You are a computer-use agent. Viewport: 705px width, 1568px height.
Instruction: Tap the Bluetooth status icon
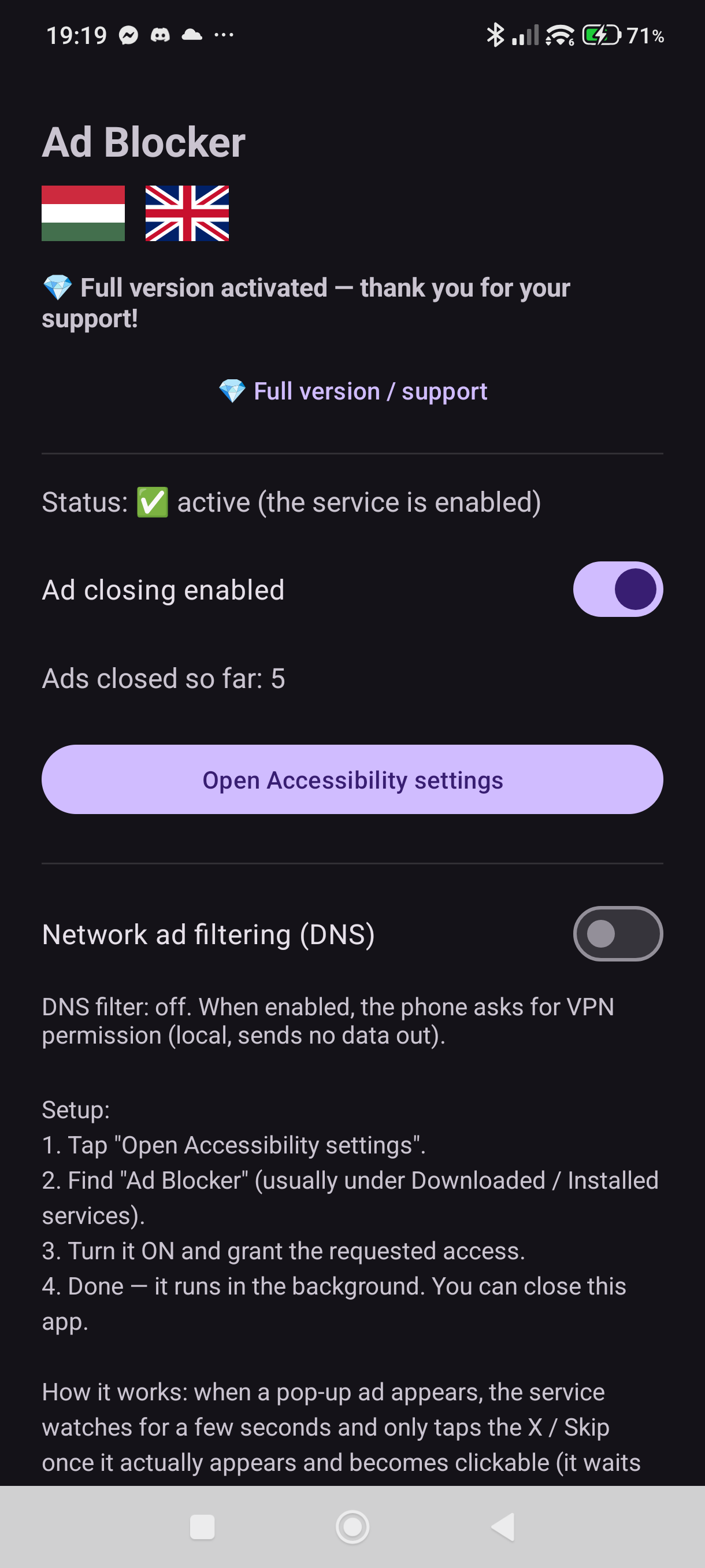pyautogui.click(x=495, y=35)
